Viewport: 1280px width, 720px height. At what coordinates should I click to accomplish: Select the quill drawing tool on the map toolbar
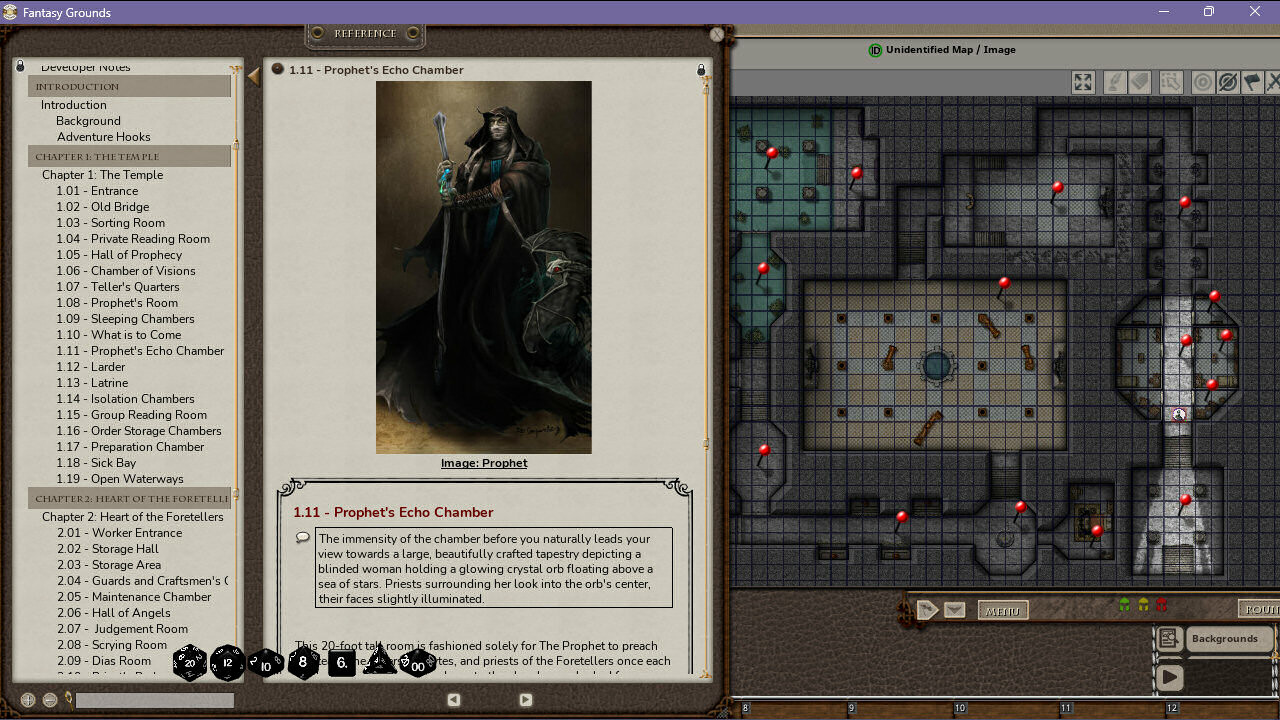tap(1115, 82)
